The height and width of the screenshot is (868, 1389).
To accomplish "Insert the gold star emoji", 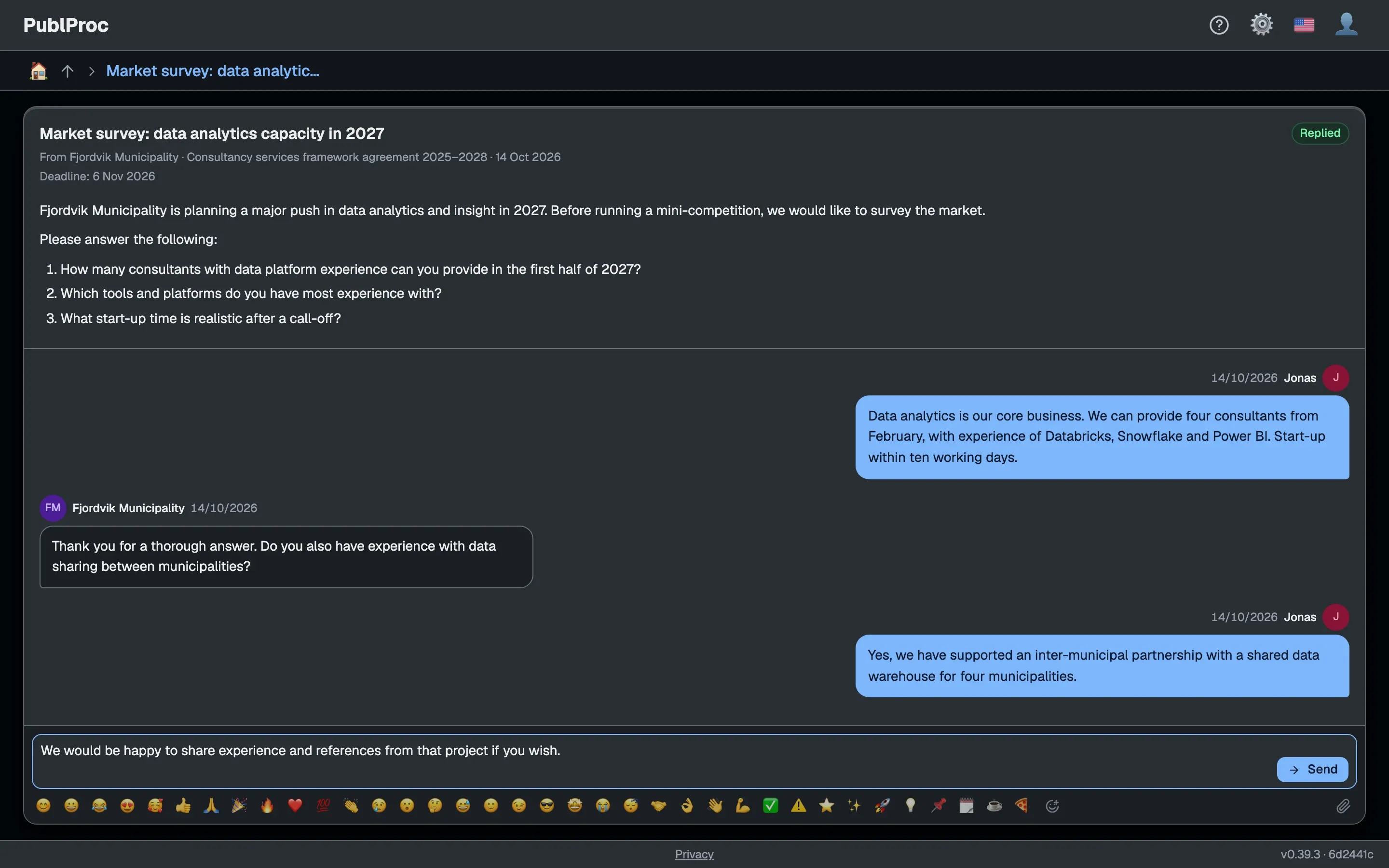I will [827, 805].
